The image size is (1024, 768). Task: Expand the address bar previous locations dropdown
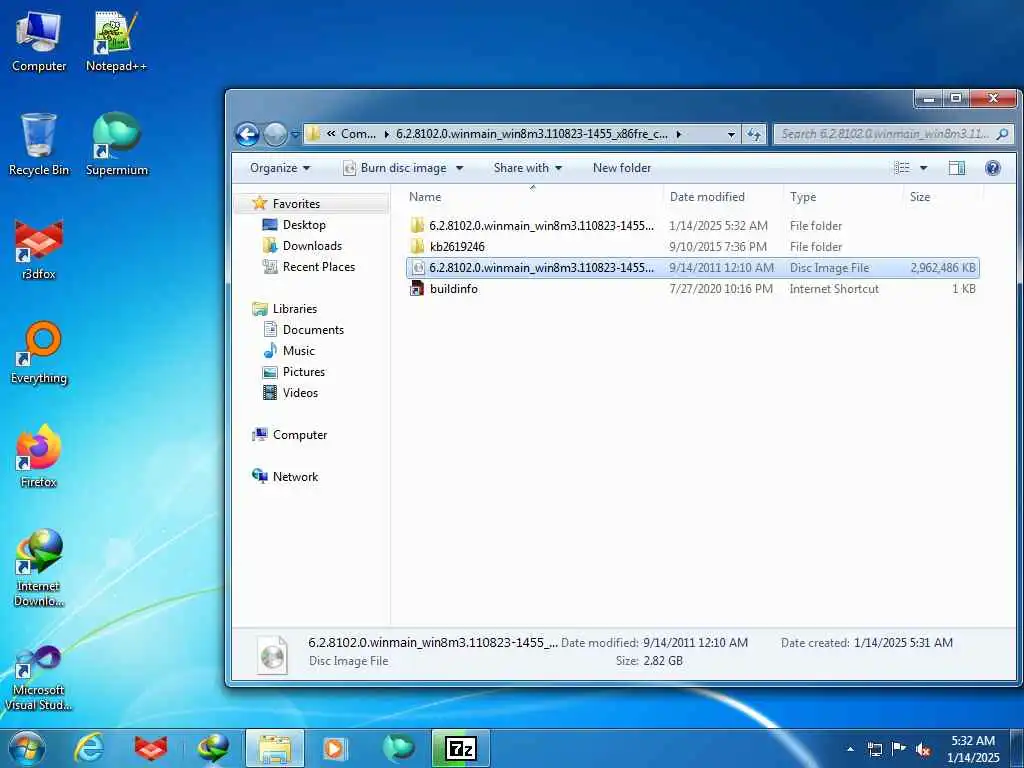pos(731,135)
